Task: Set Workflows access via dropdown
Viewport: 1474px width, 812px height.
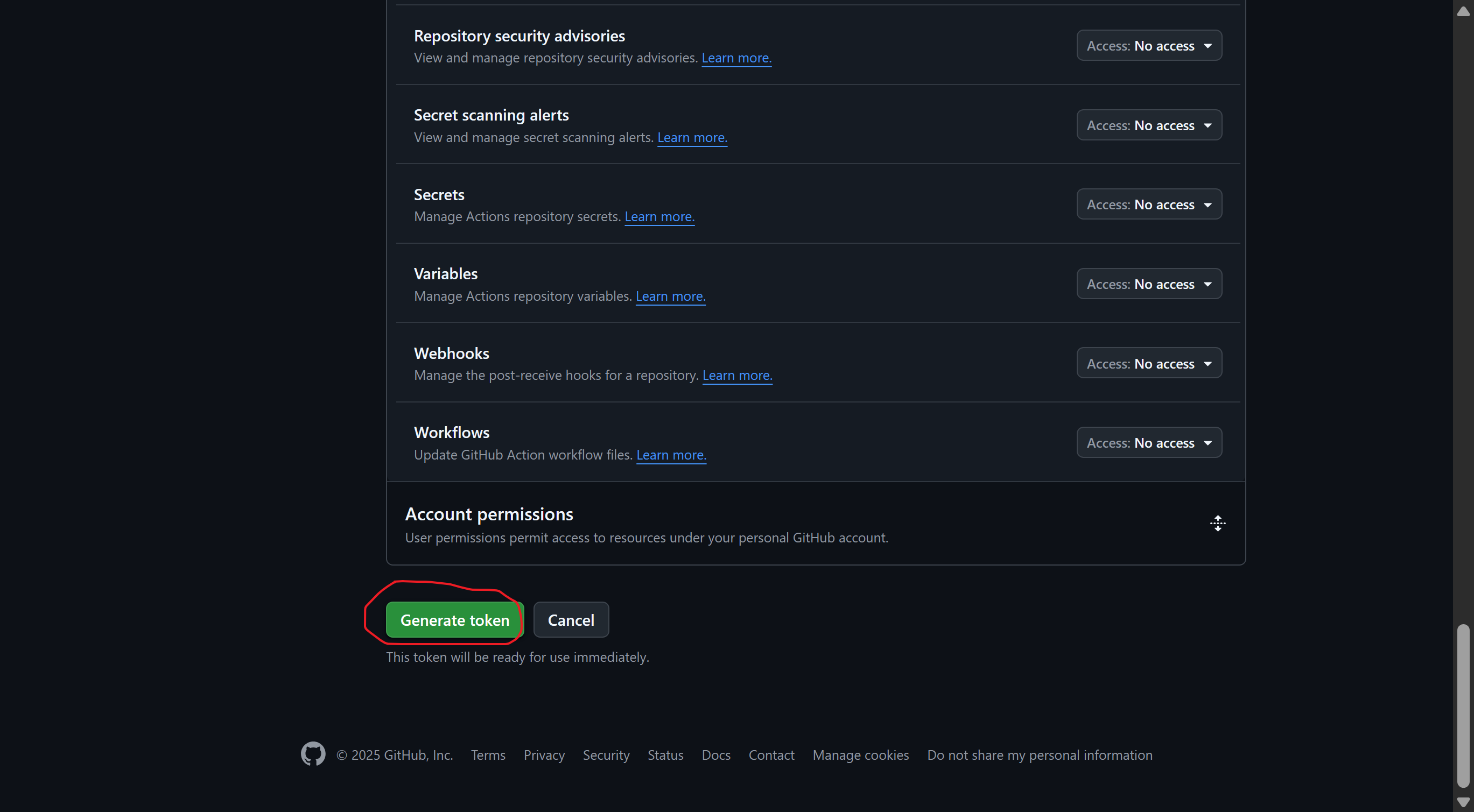Action: [x=1149, y=443]
